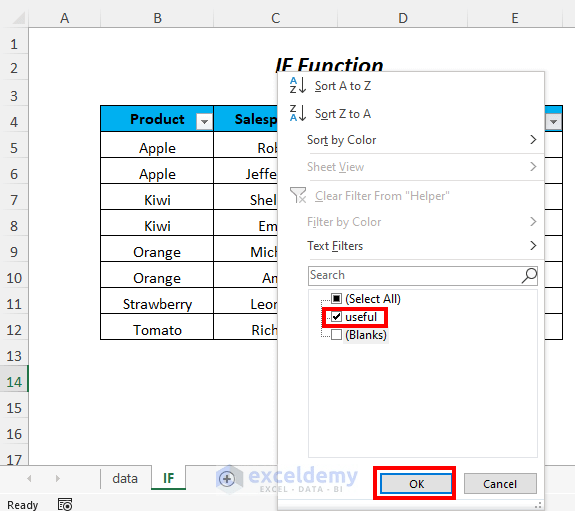The height and width of the screenshot is (511, 575).
Task: Expand the Text Filters submenu arrow
Action: (x=533, y=245)
